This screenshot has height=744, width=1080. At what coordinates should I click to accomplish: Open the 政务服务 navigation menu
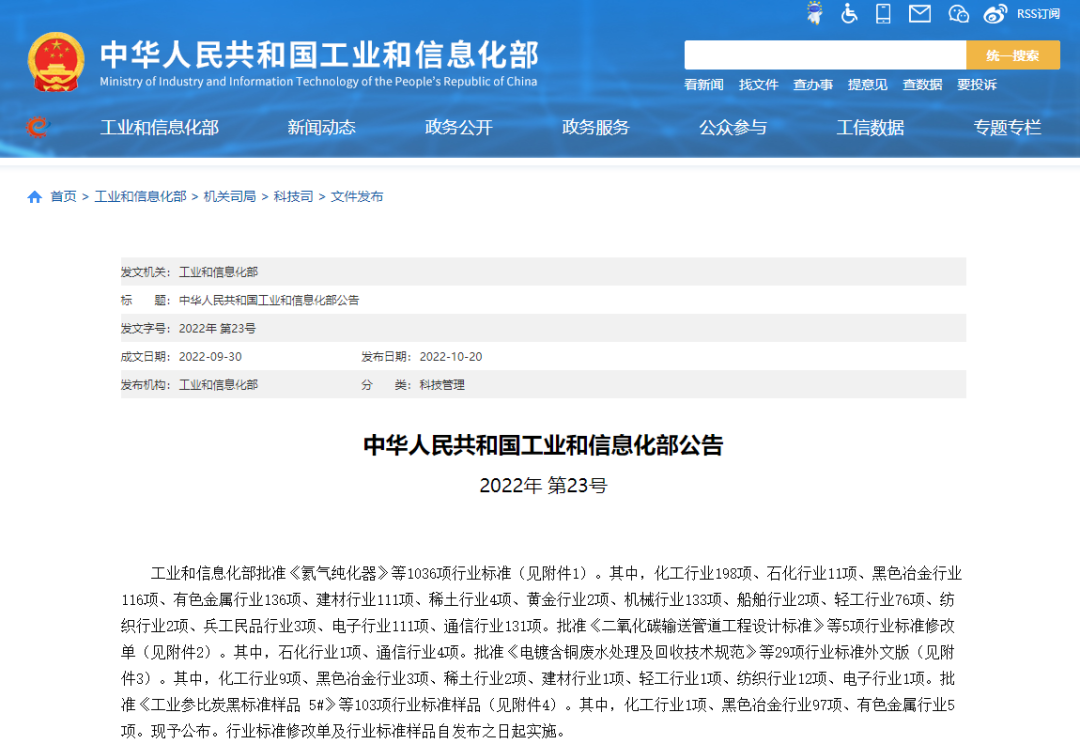(596, 127)
